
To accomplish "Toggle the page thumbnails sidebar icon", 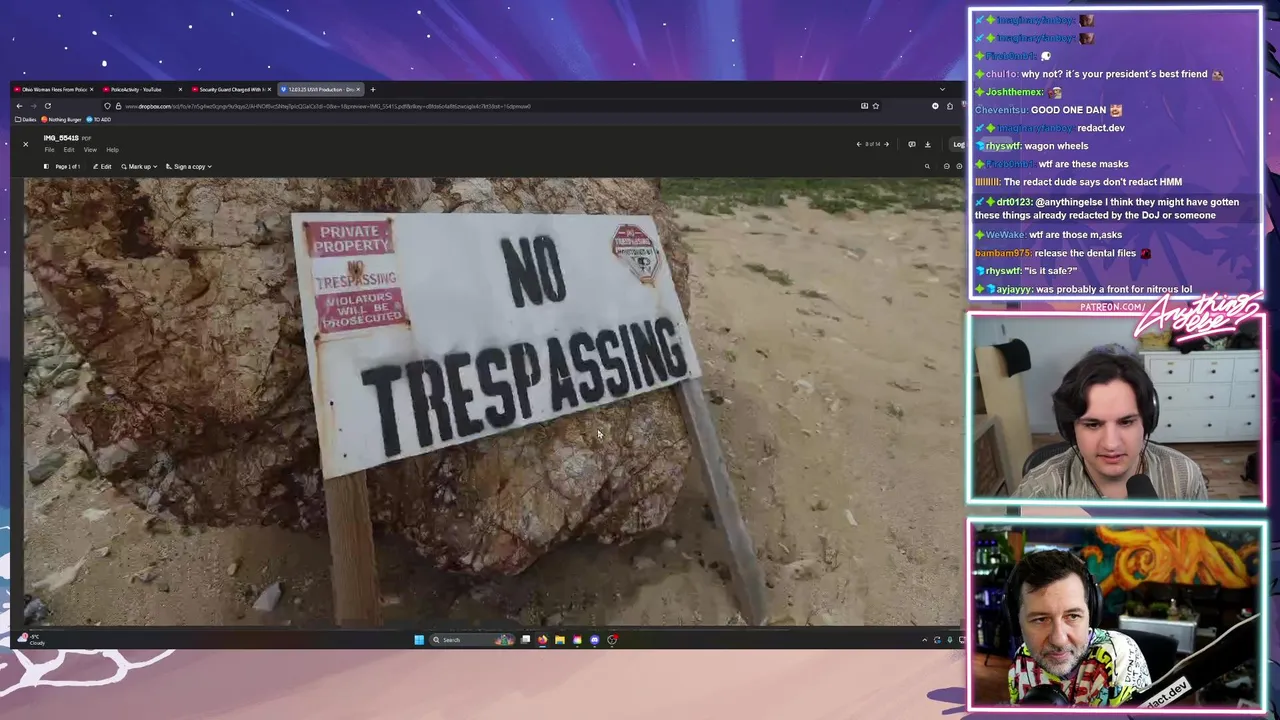I will (46, 166).
